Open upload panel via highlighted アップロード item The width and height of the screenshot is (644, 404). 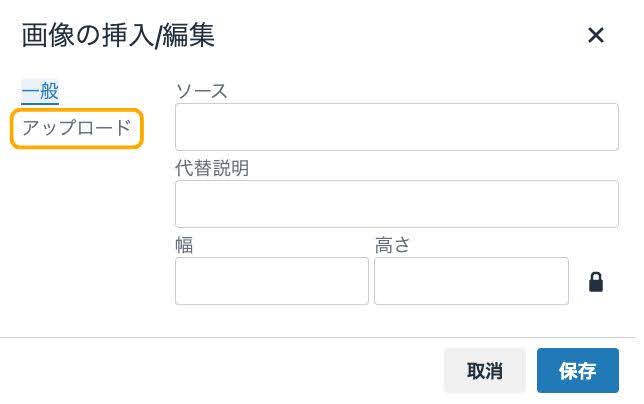pyautogui.click(x=77, y=128)
